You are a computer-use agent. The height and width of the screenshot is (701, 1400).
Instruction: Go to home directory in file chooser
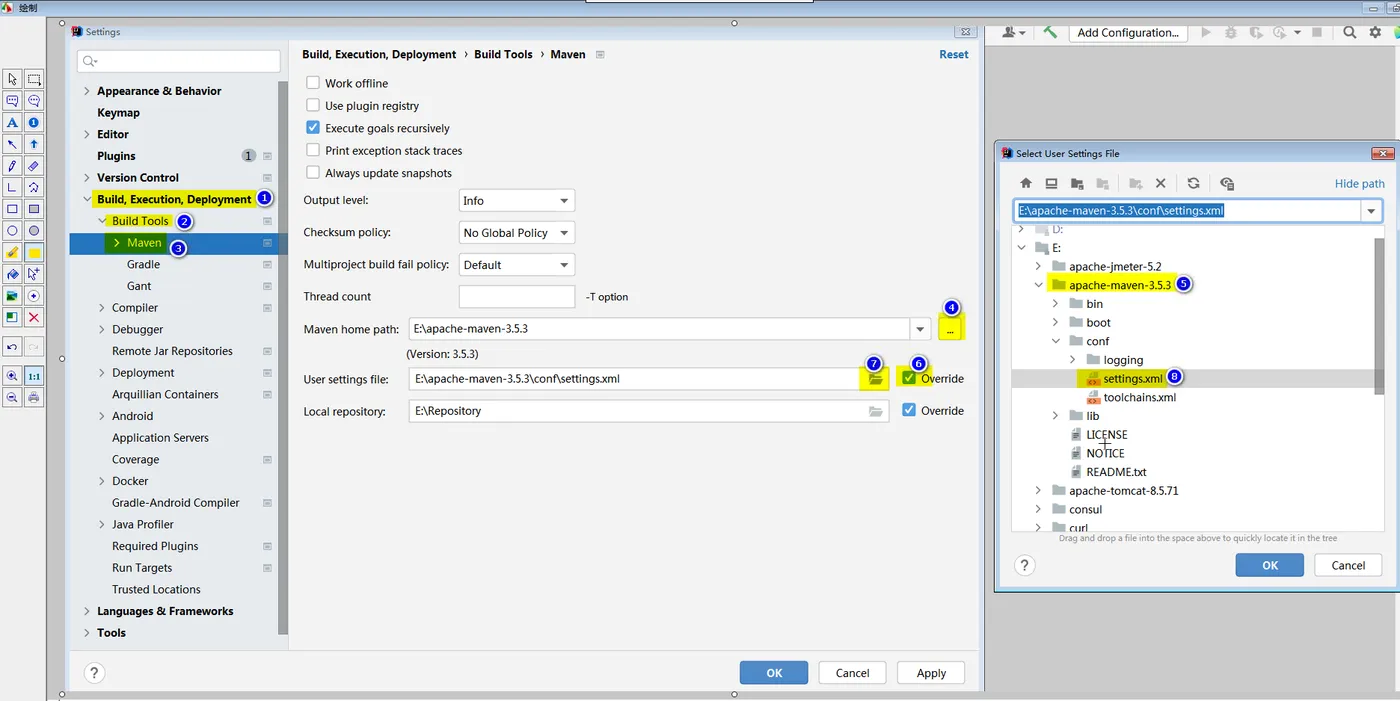click(x=1026, y=184)
